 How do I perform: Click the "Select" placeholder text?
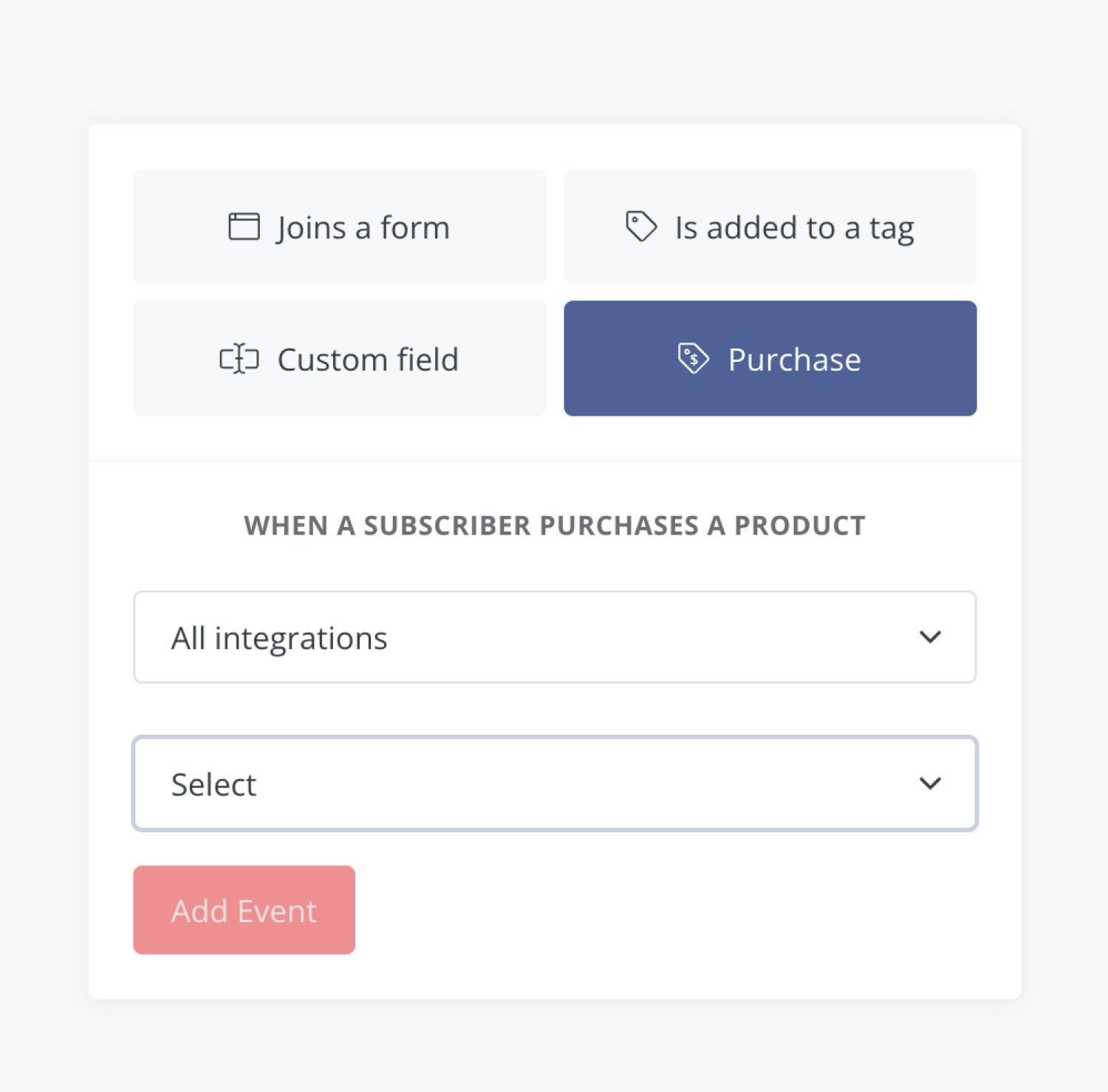pyautogui.click(x=213, y=784)
